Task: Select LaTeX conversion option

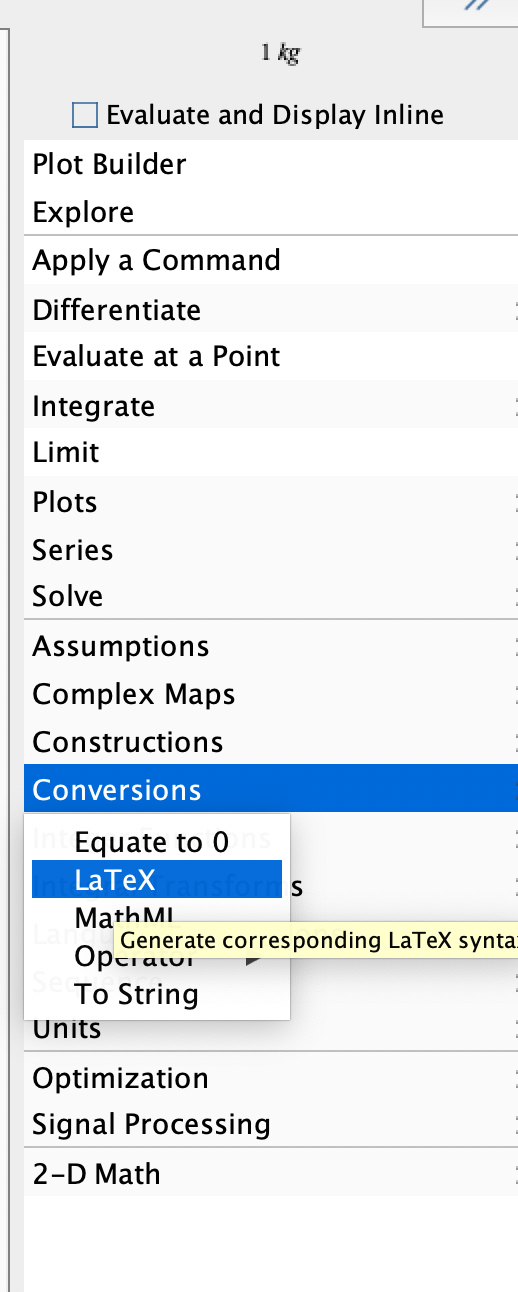Action: [157, 880]
